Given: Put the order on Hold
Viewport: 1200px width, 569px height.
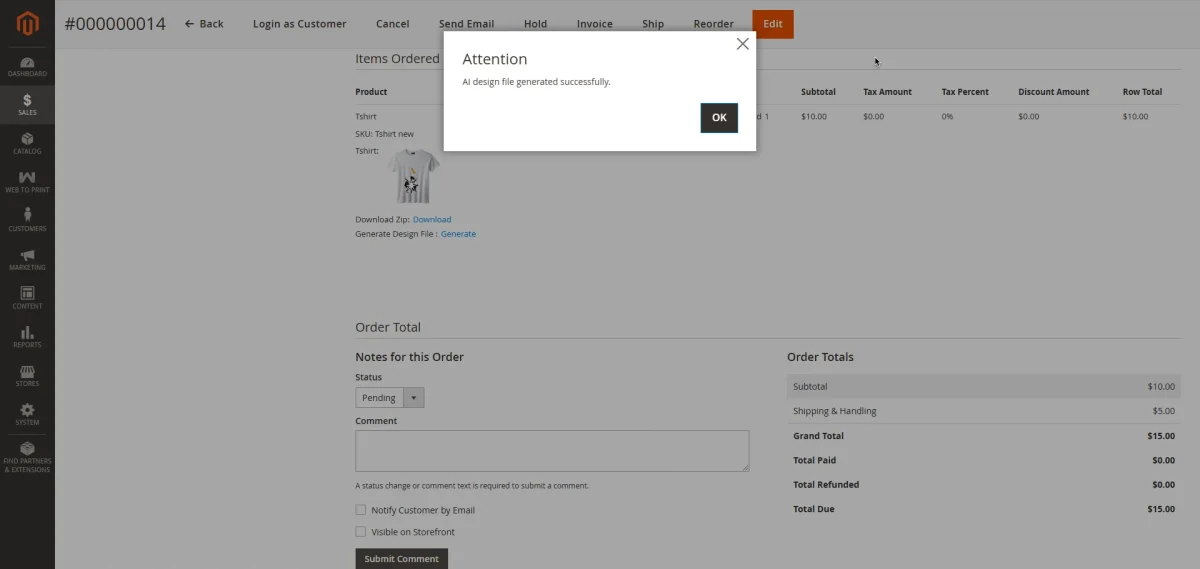Looking at the screenshot, I should (535, 24).
